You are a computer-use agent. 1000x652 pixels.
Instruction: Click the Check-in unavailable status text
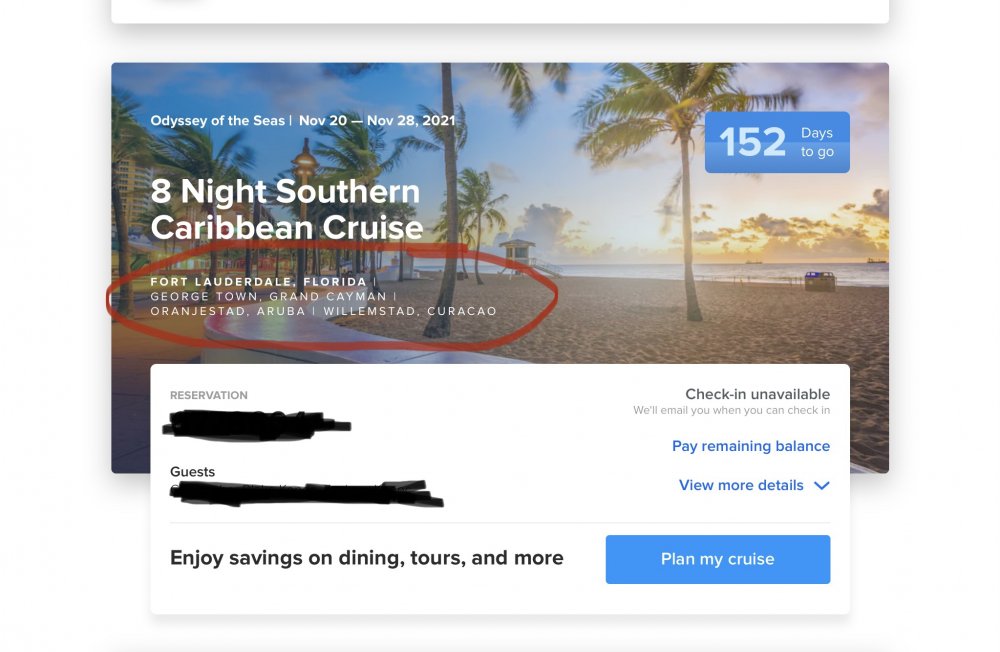click(x=758, y=394)
